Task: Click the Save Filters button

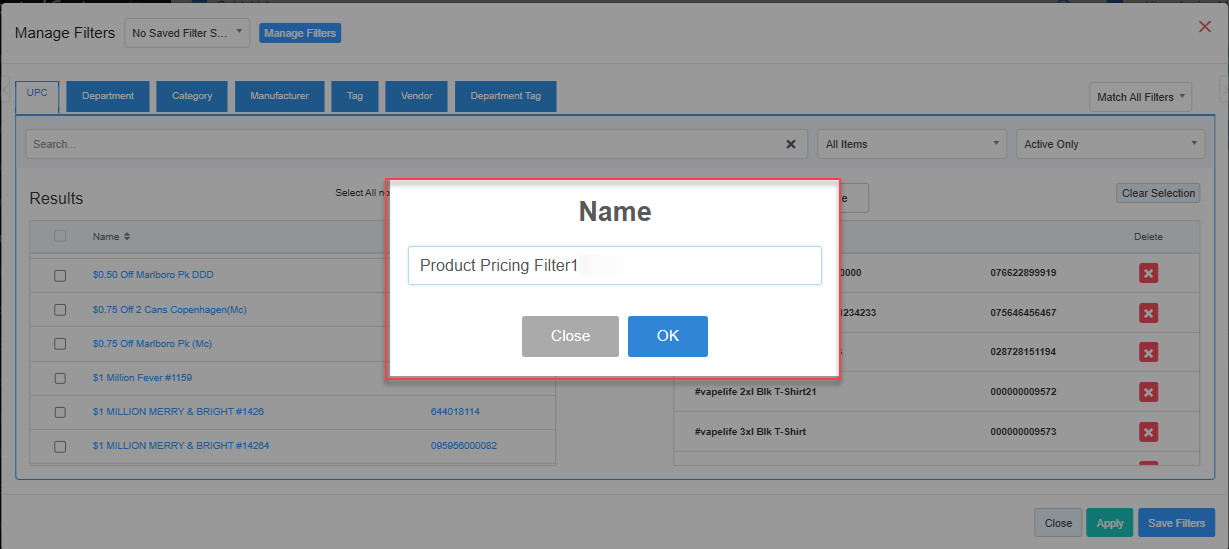Action: 1176,523
